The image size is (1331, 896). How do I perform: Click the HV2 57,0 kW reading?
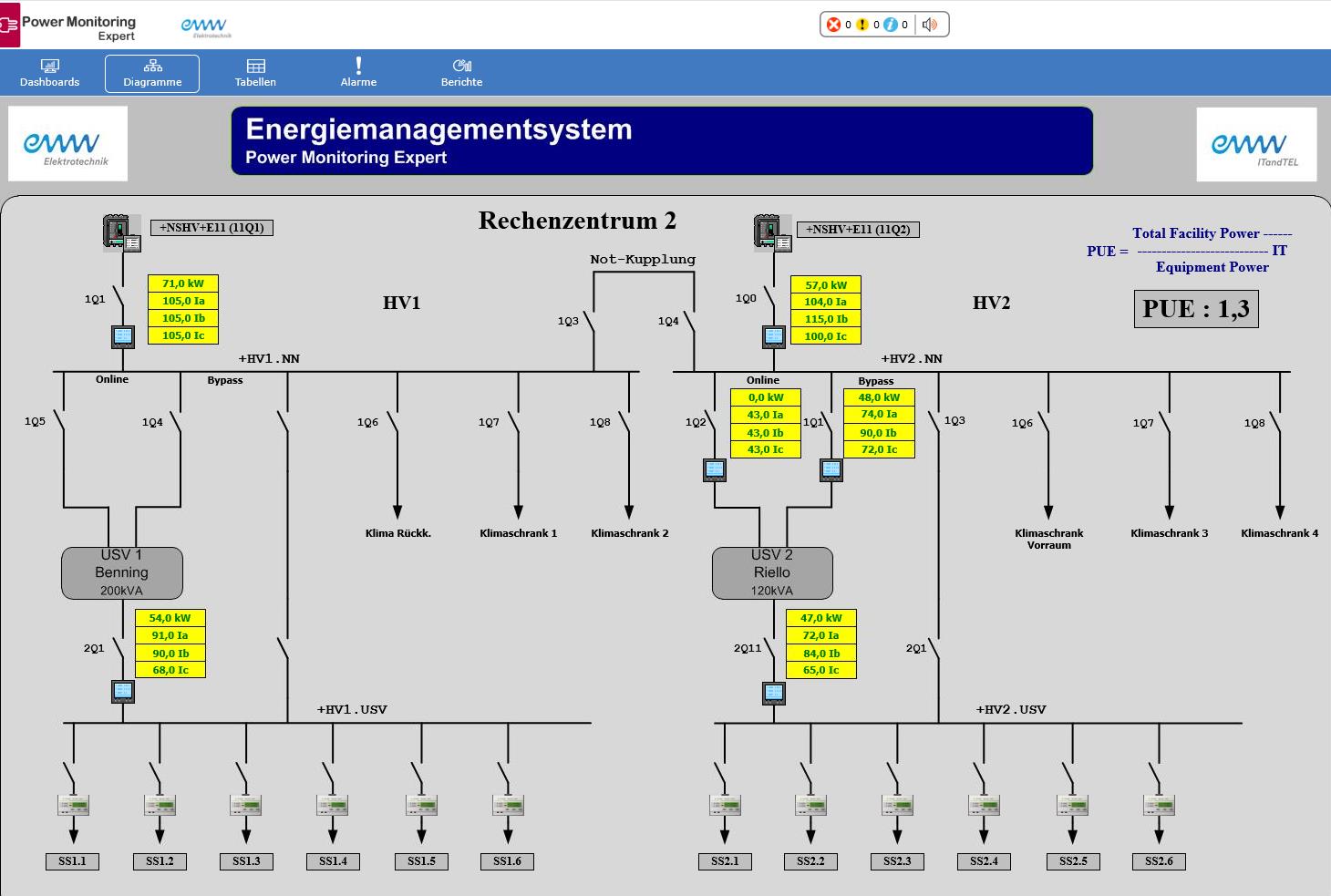click(x=826, y=285)
